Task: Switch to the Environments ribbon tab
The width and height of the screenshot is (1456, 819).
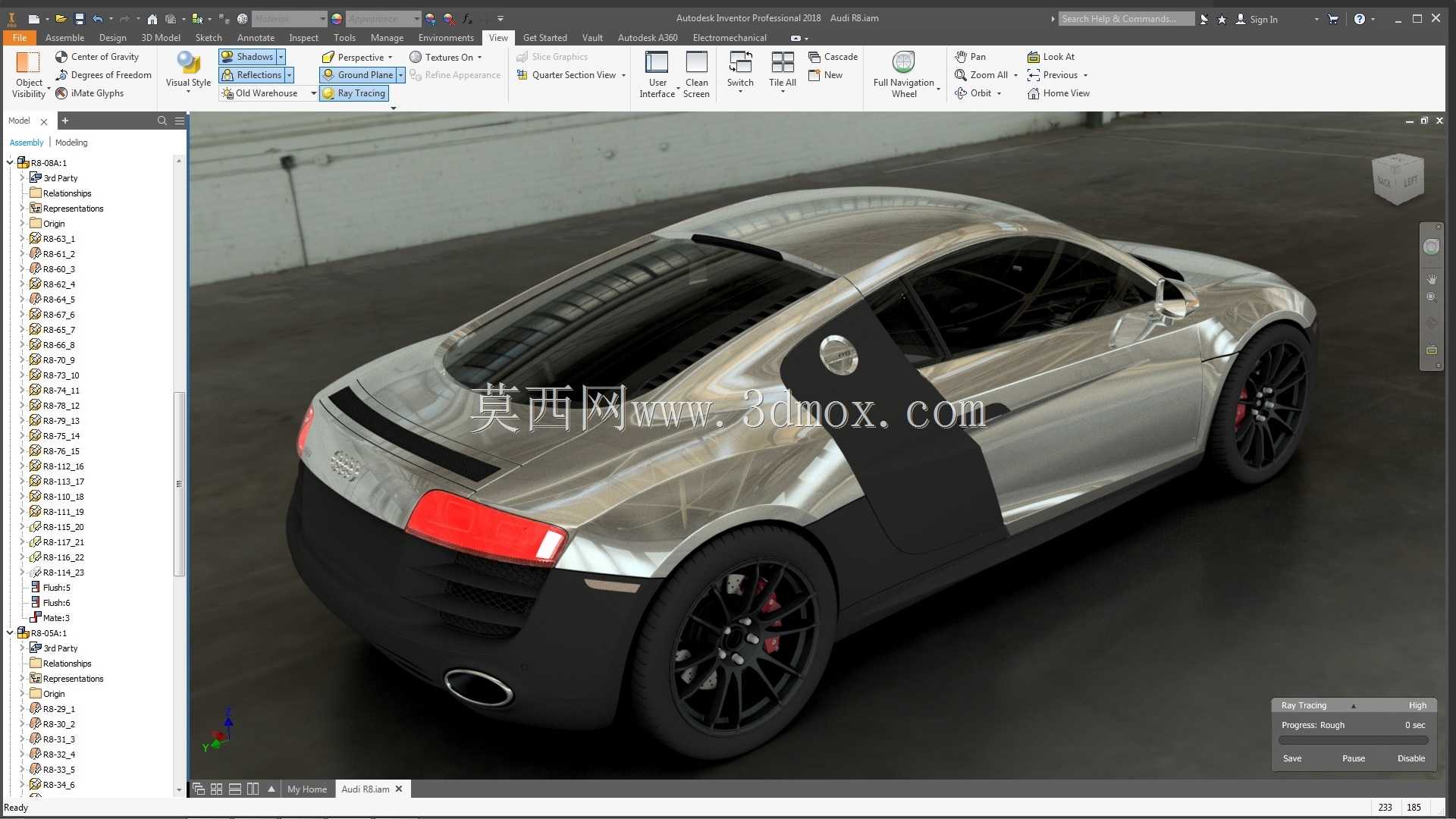Action: point(446,38)
